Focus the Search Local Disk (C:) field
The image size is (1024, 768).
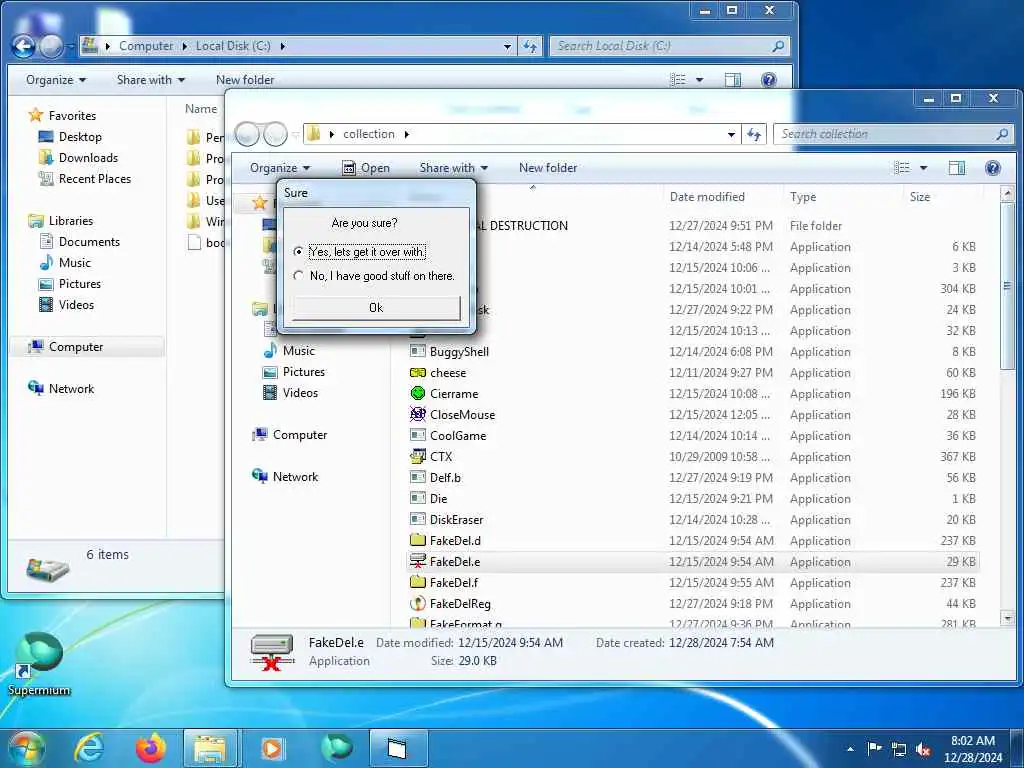[x=669, y=46]
